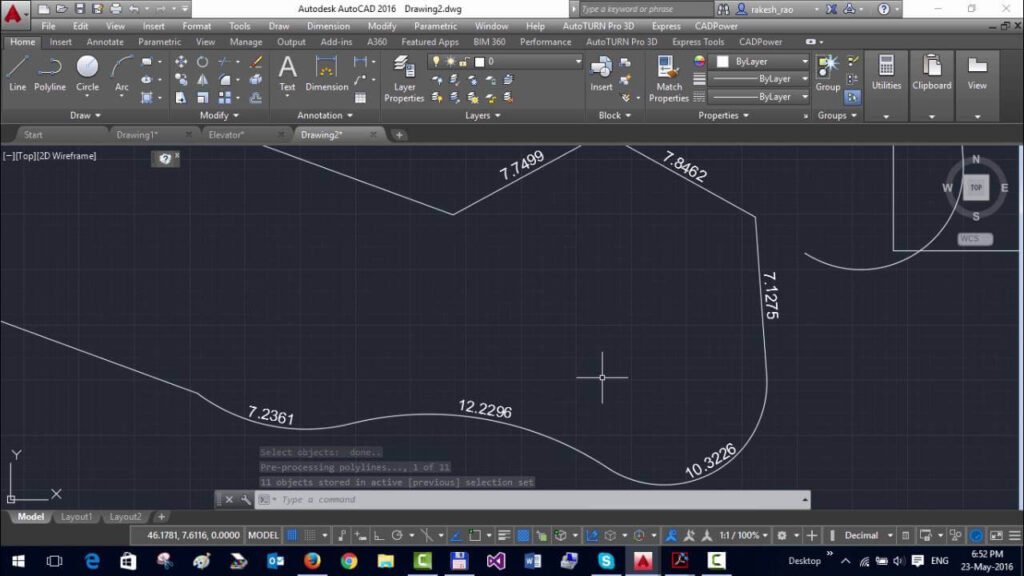Viewport: 1024px width, 576px height.
Task: Select the Line drawing tool
Action: click(18, 73)
